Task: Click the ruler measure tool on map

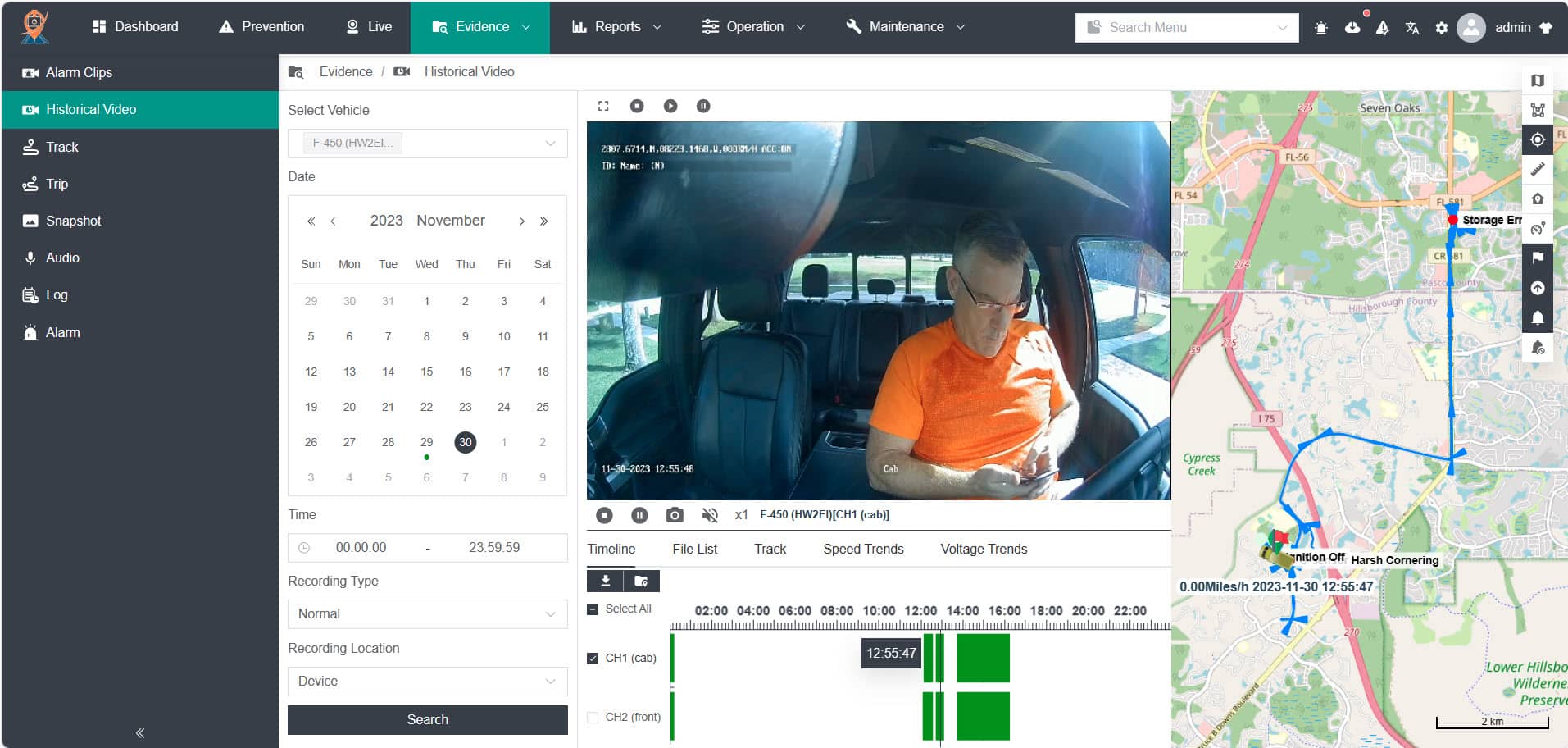Action: [x=1538, y=170]
